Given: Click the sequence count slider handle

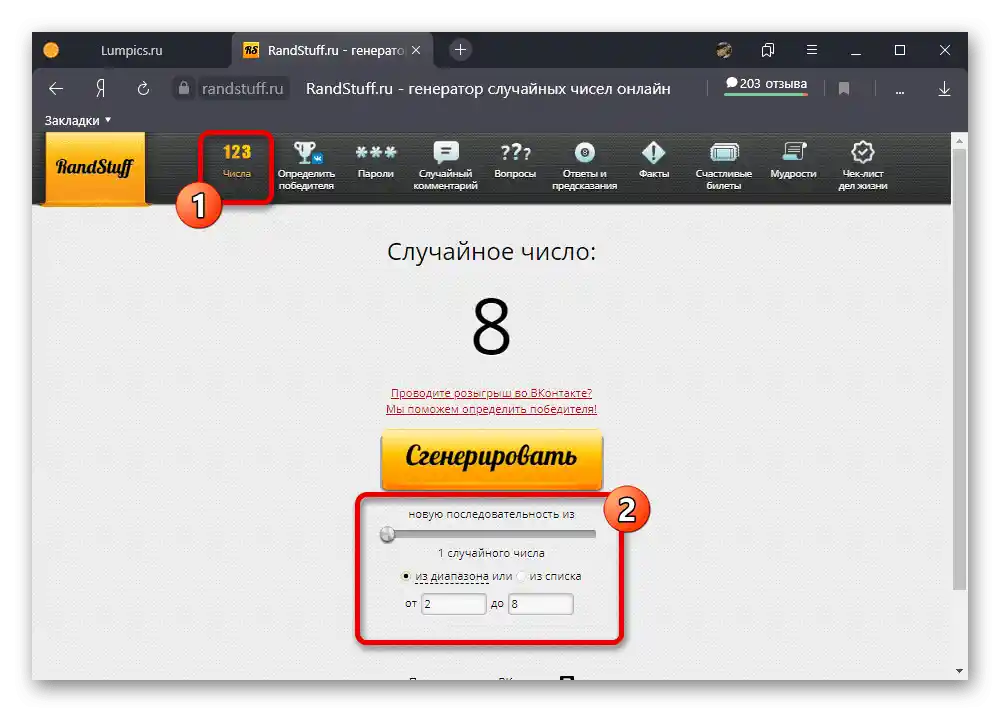Looking at the screenshot, I should pos(387,534).
